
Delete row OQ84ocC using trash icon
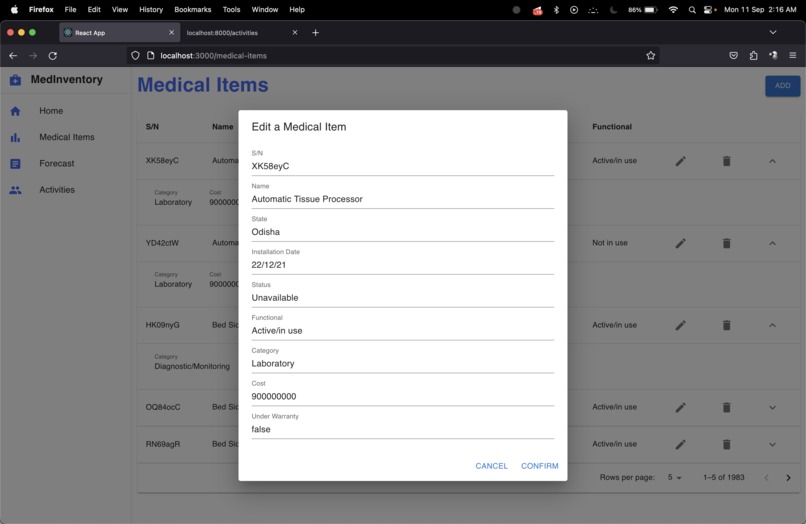(x=726, y=407)
